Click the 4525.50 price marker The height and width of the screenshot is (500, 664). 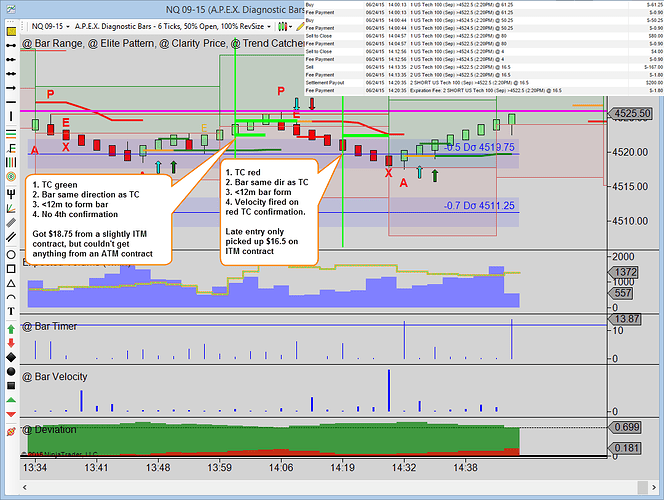pos(630,113)
